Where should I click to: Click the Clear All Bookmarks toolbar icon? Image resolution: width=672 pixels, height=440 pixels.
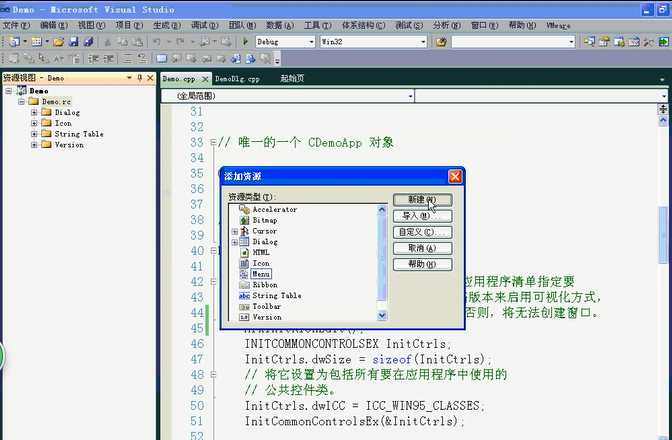point(266,58)
